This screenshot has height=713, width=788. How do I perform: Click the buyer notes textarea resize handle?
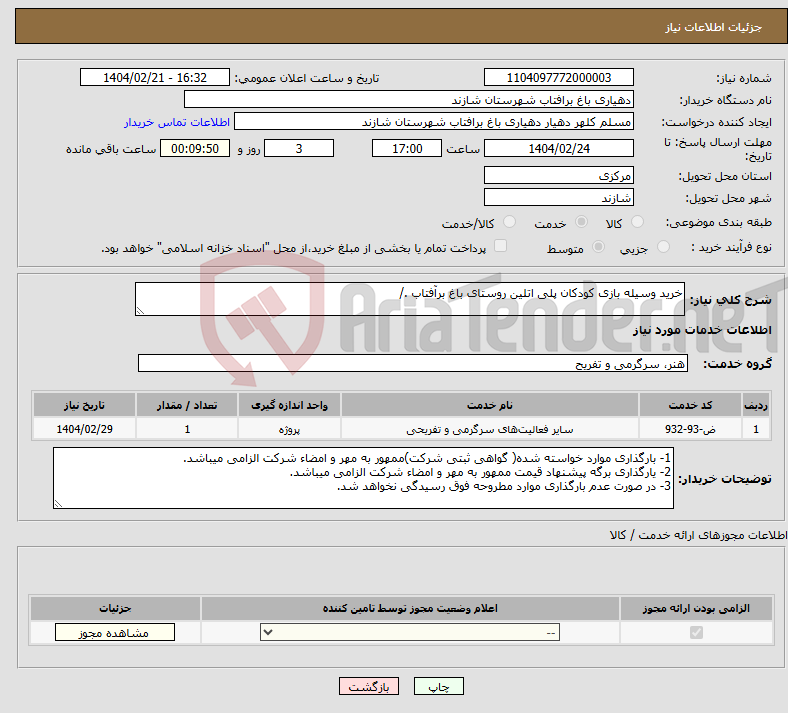[x=58, y=504]
